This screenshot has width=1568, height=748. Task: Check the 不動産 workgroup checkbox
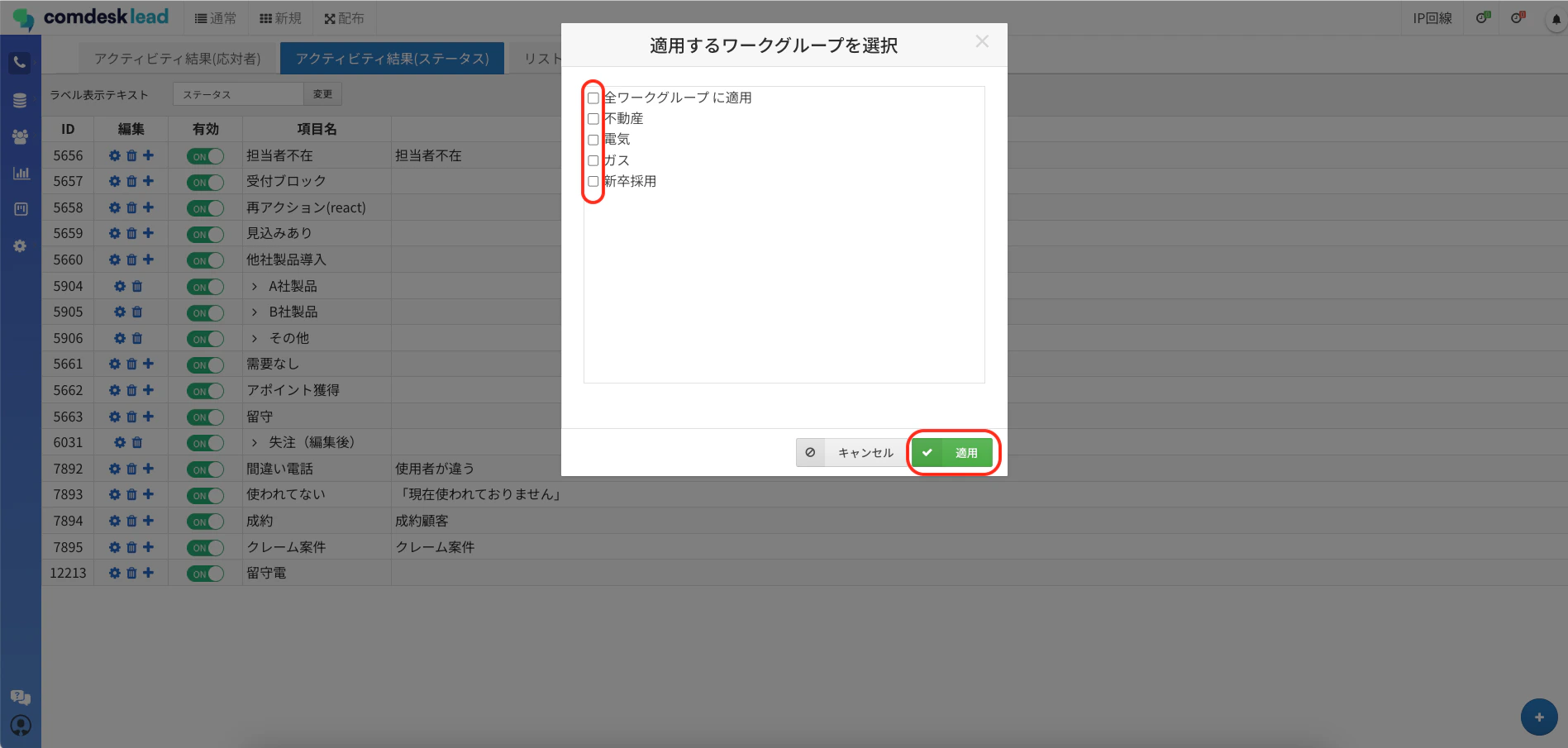pyautogui.click(x=593, y=119)
